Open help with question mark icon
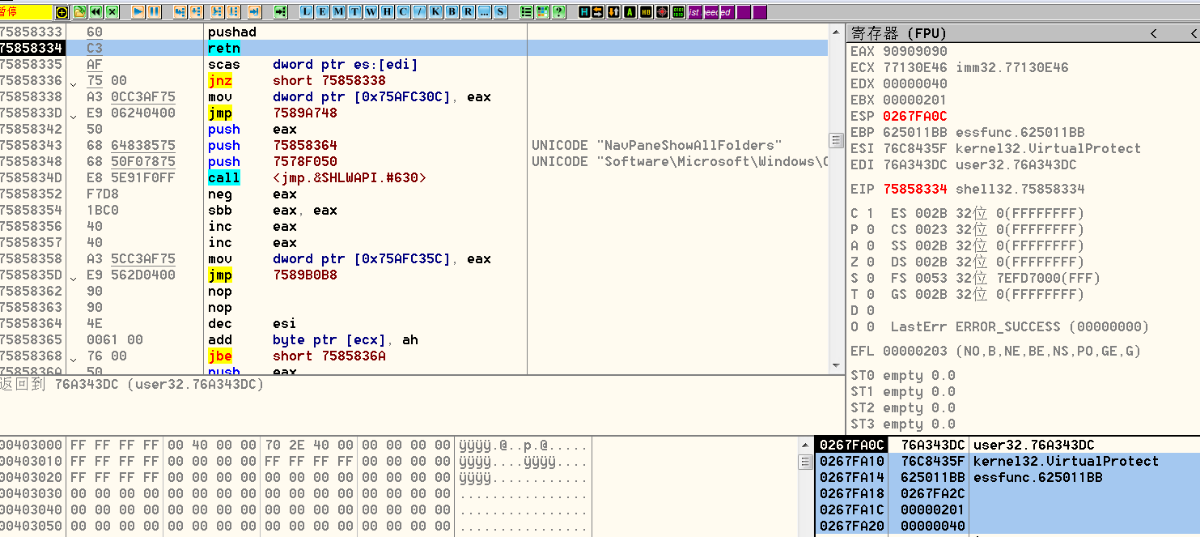Viewport: 1200px width, 537px height. [x=559, y=11]
